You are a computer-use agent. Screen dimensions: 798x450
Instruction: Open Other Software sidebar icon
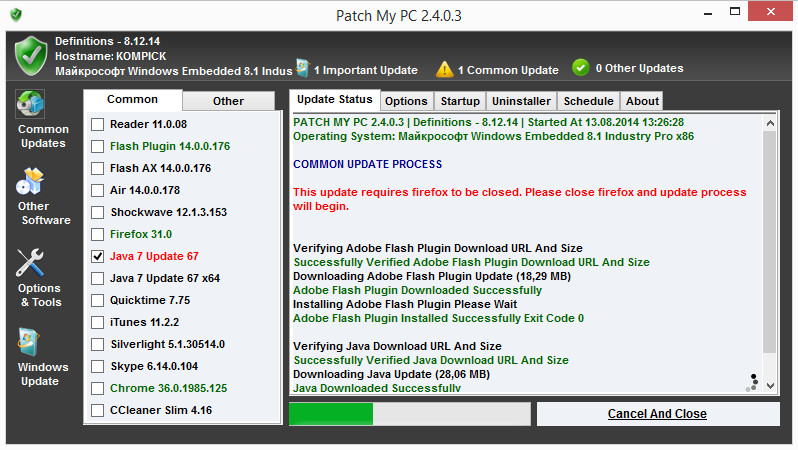[30, 182]
